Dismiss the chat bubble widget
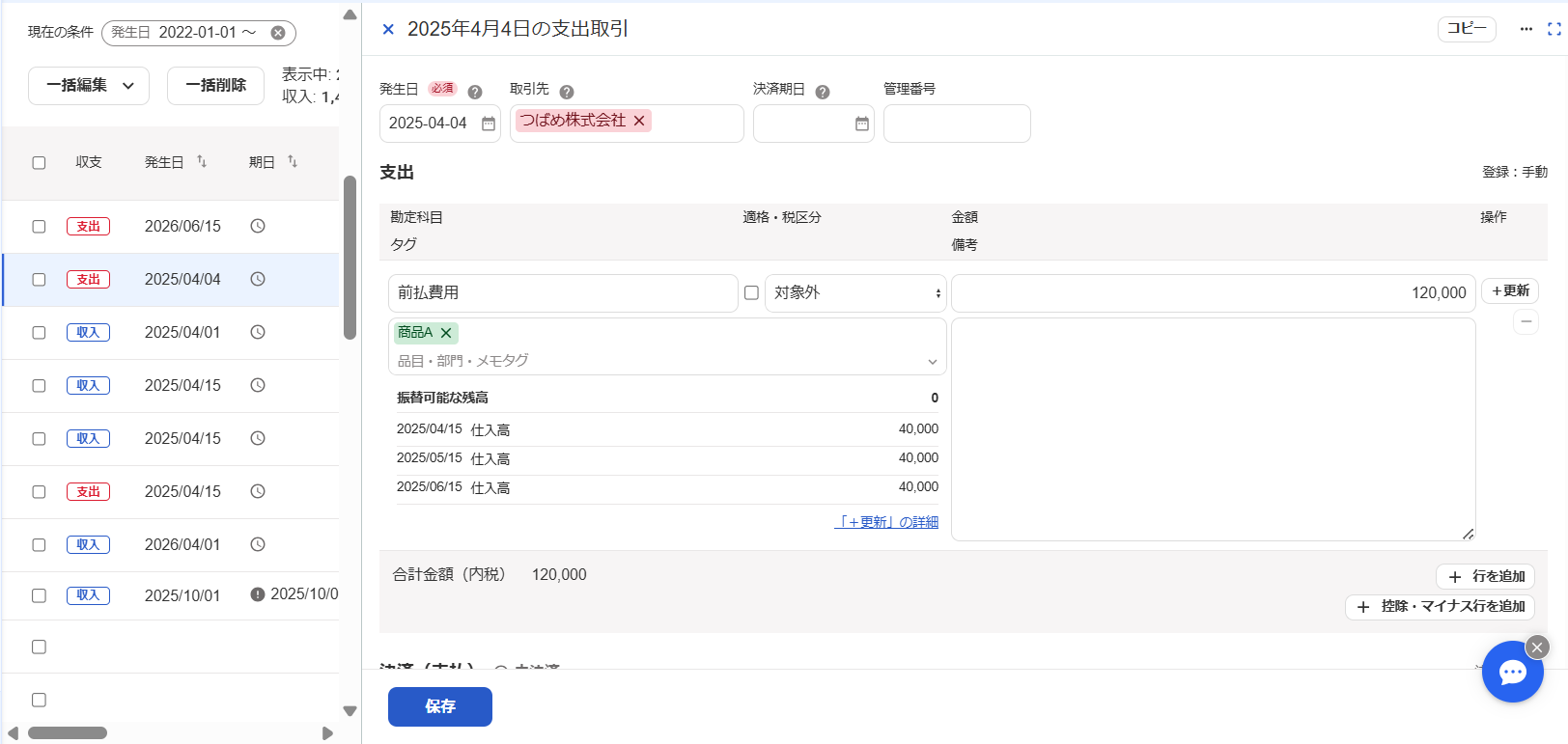 tap(1537, 648)
